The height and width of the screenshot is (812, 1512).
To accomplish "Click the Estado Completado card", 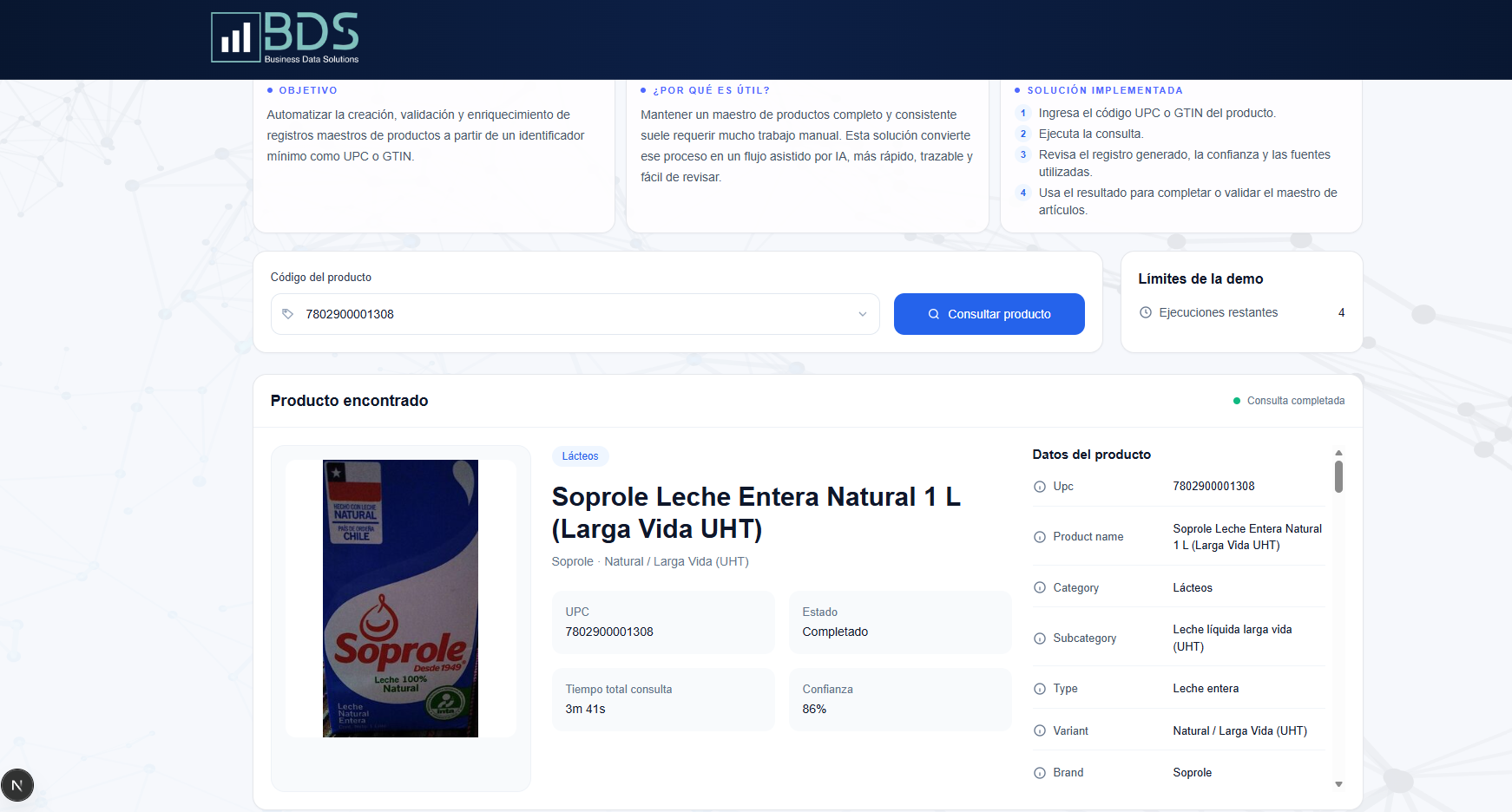I will pos(900,622).
